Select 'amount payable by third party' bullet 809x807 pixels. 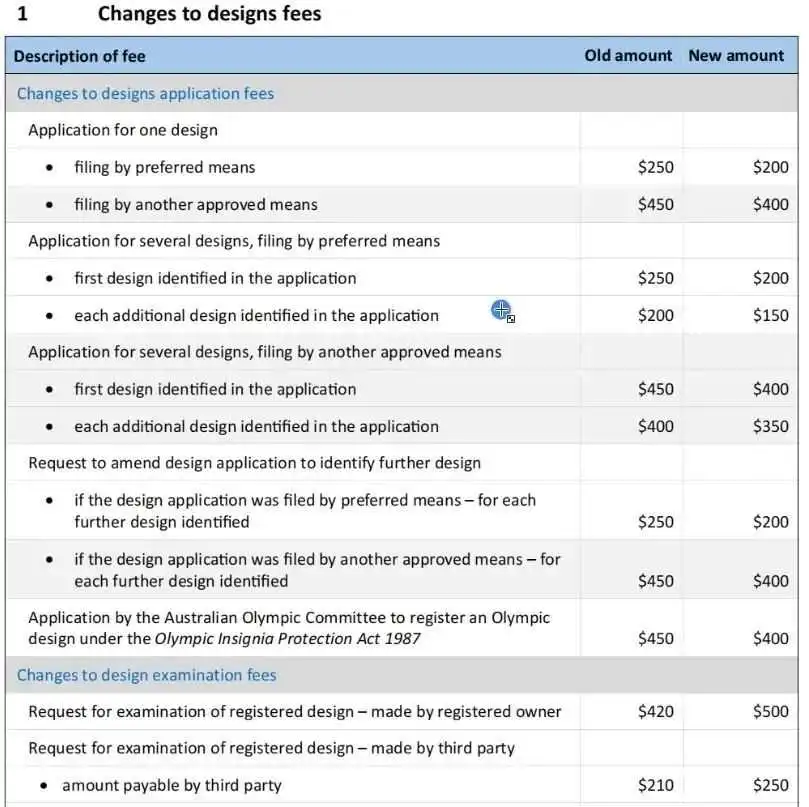[x=172, y=785]
